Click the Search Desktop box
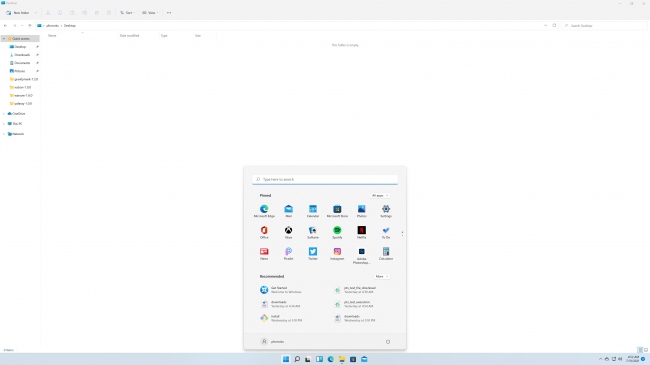The width and height of the screenshot is (650, 365). click(x=604, y=26)
